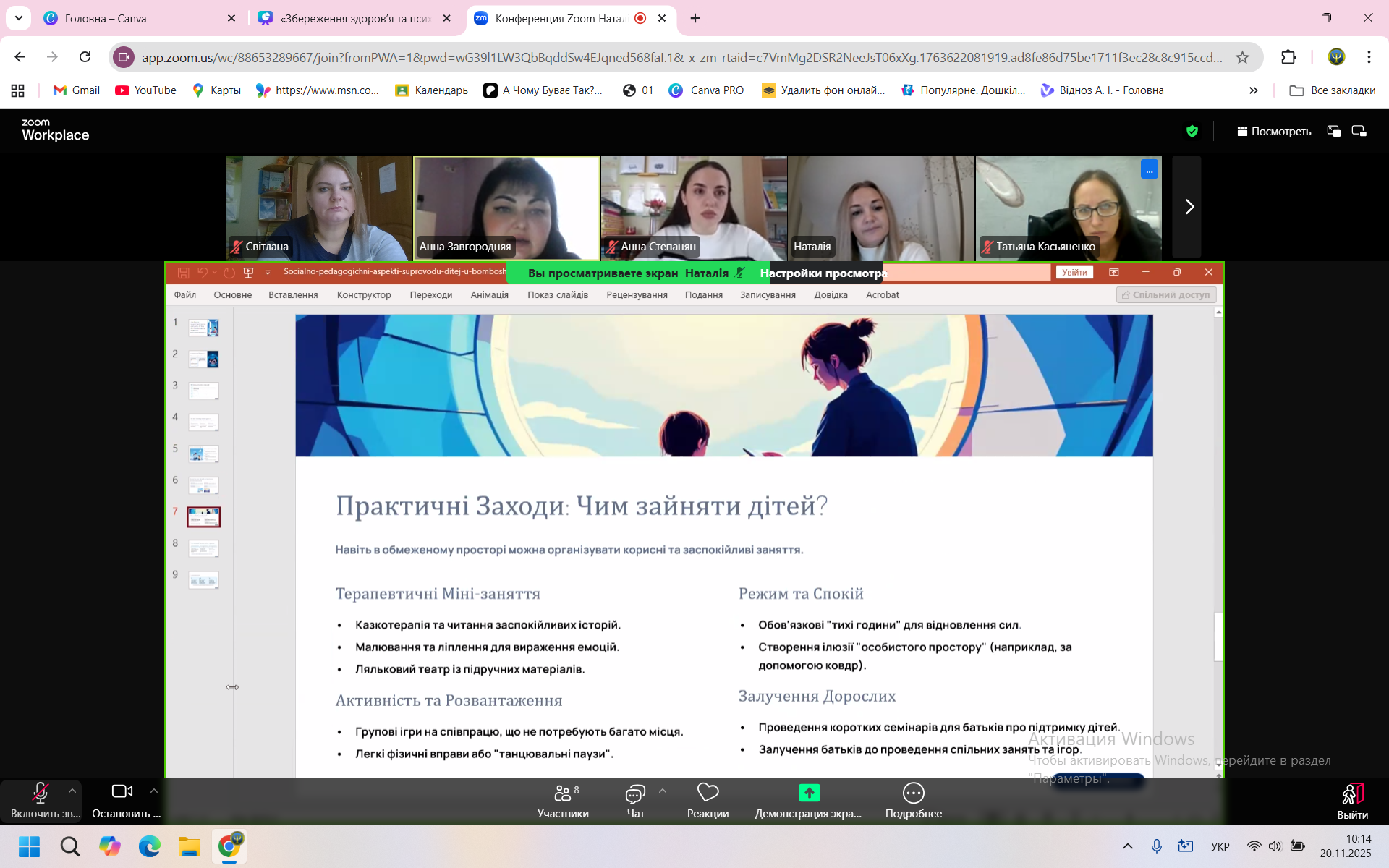The height and width of the screenshot is (868, 1389).
Task: Open the YouTube bookmark
Action: [x=145, y=90]
